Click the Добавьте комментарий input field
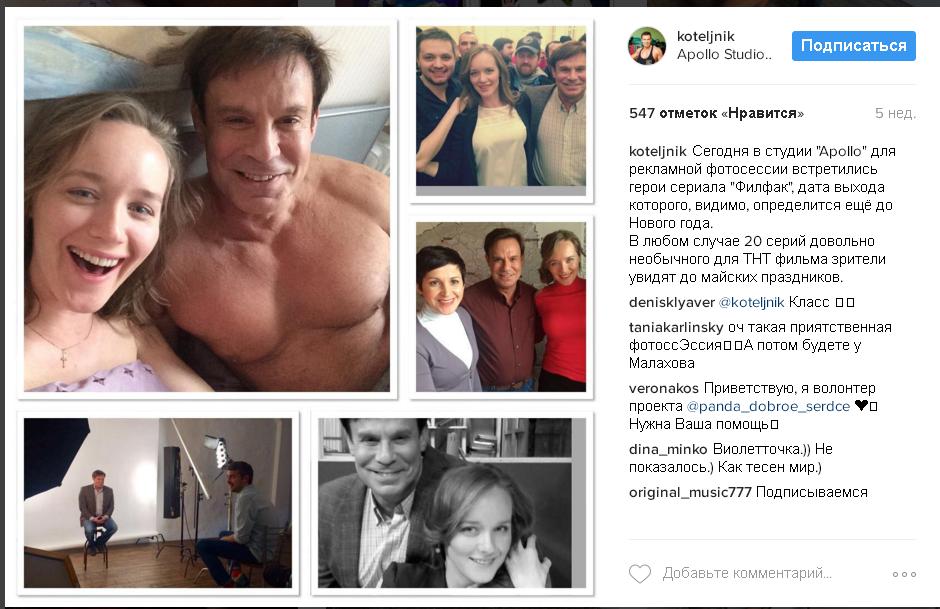This screenshot has height=609, width=940. tap(747, 574)
